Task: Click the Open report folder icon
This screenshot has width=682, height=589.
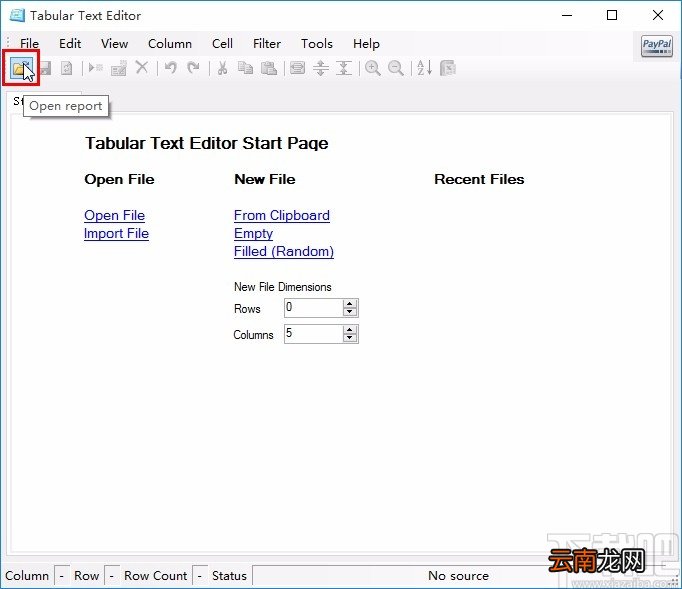Action: tap(20, 68)
